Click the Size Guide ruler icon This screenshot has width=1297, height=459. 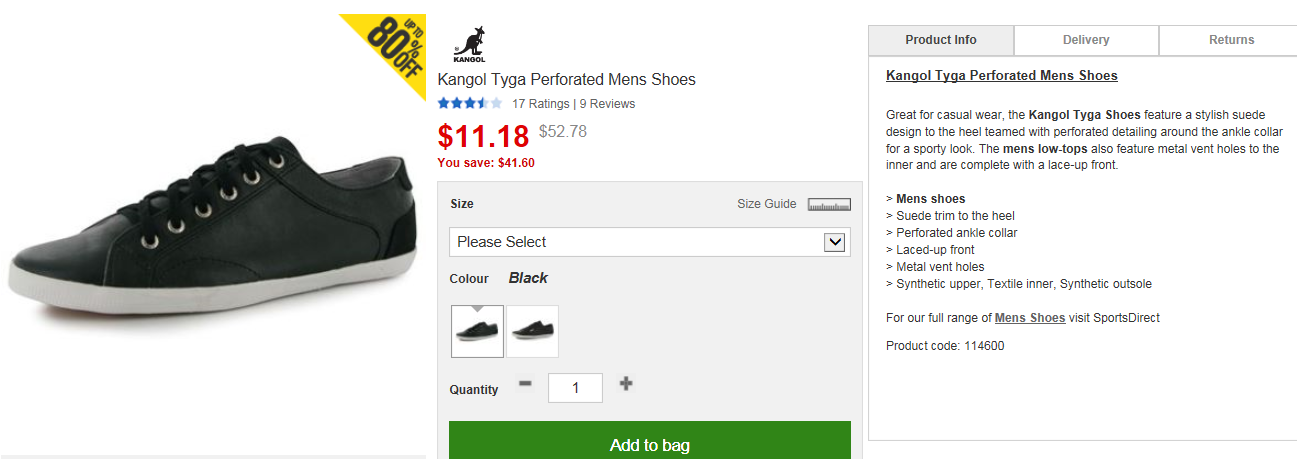pos(829,205)
